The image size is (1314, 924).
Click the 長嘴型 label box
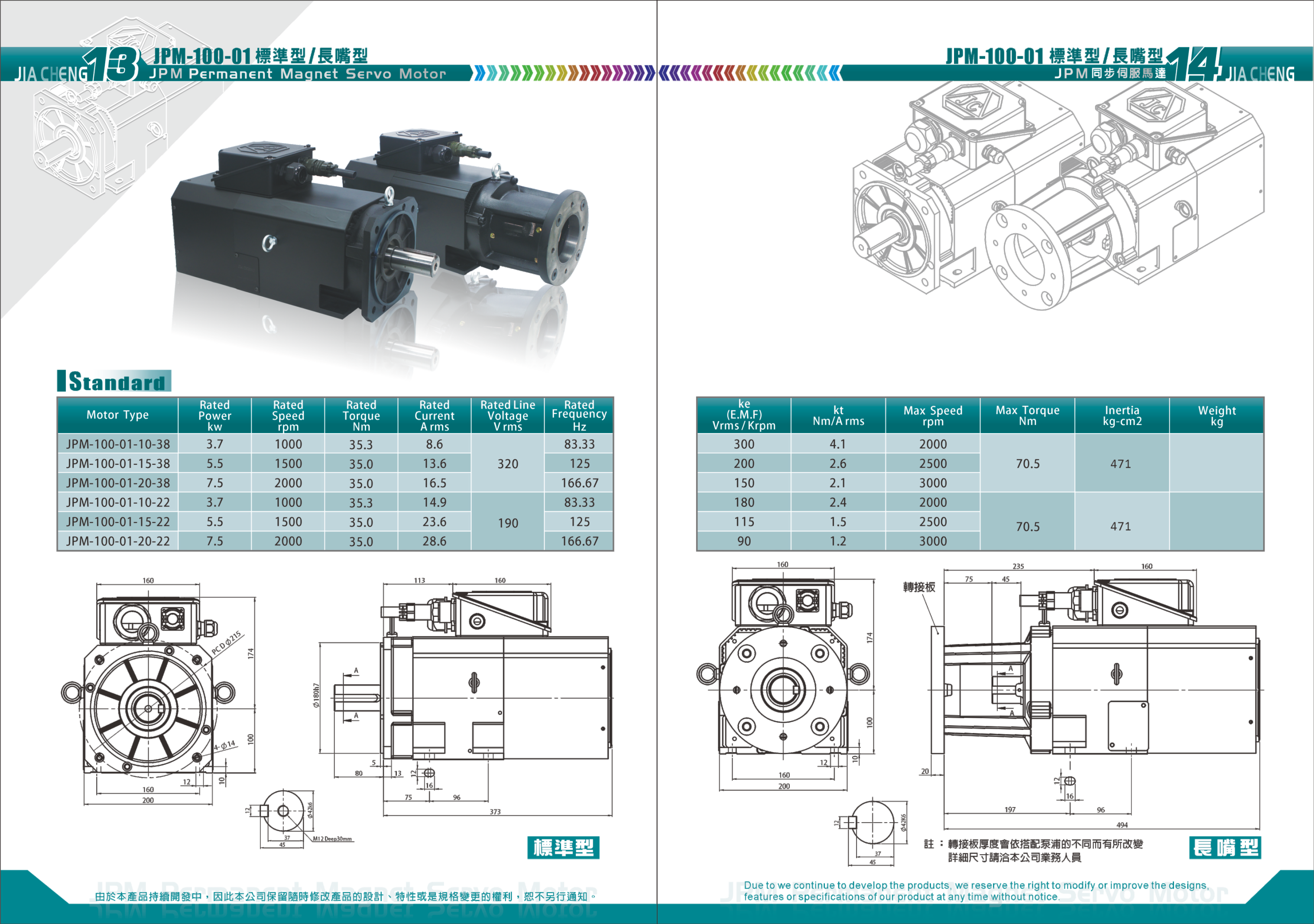[x=1225, y=847]
